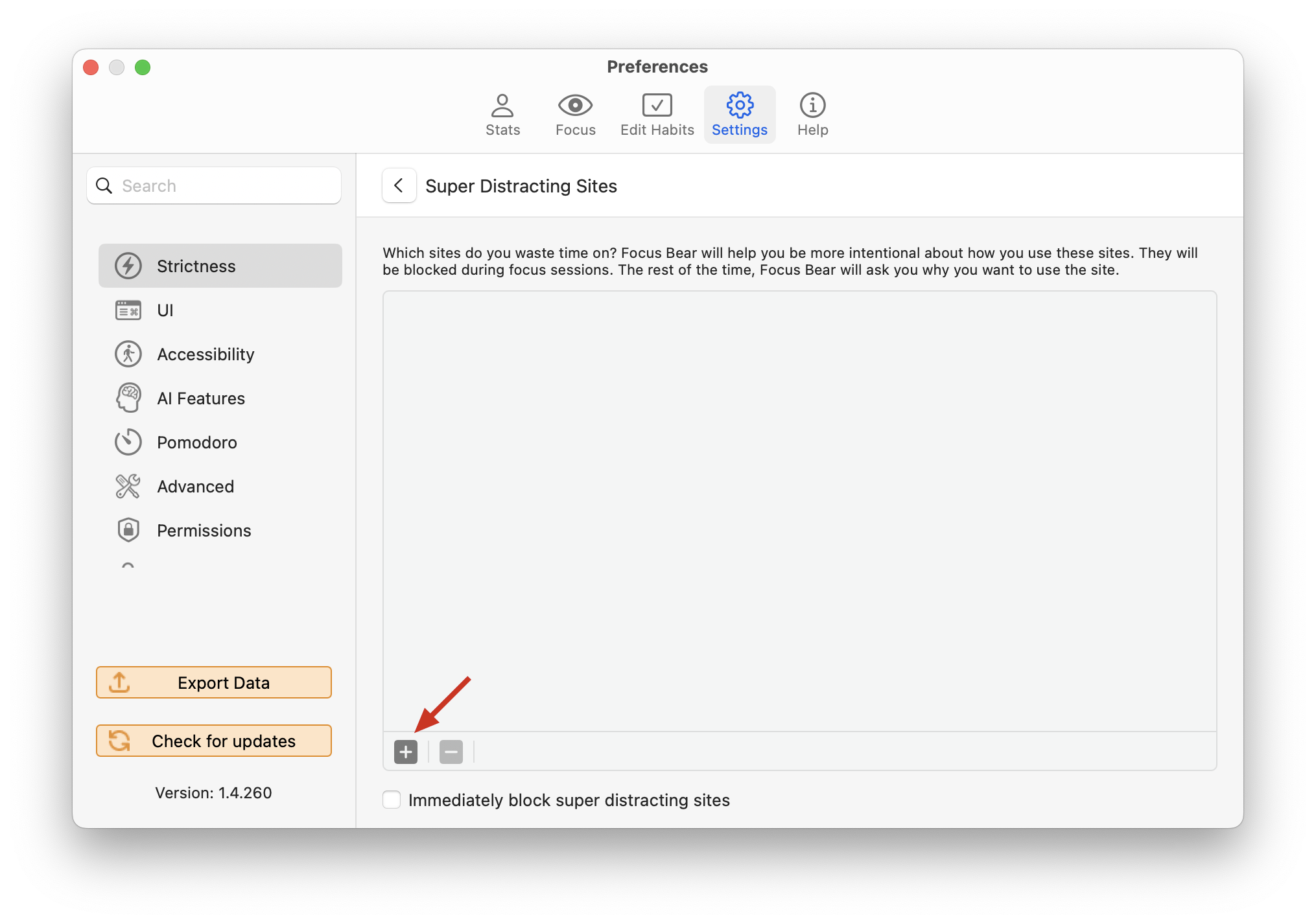The height and width of the screenshot is (924, 1316).
Task: Click the Check for updates button
Action: point(214,741)
